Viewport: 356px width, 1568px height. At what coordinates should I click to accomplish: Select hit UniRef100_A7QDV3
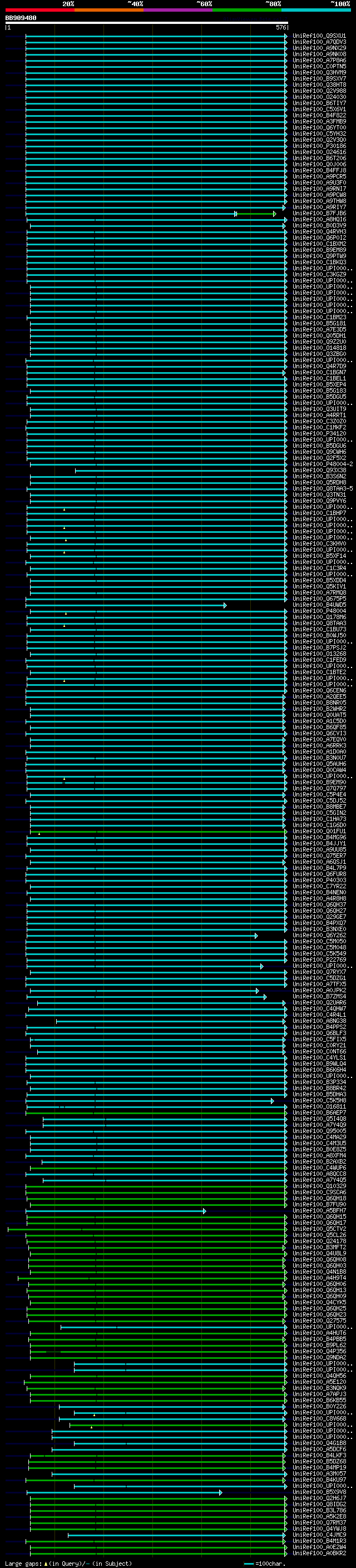[319, 42]
